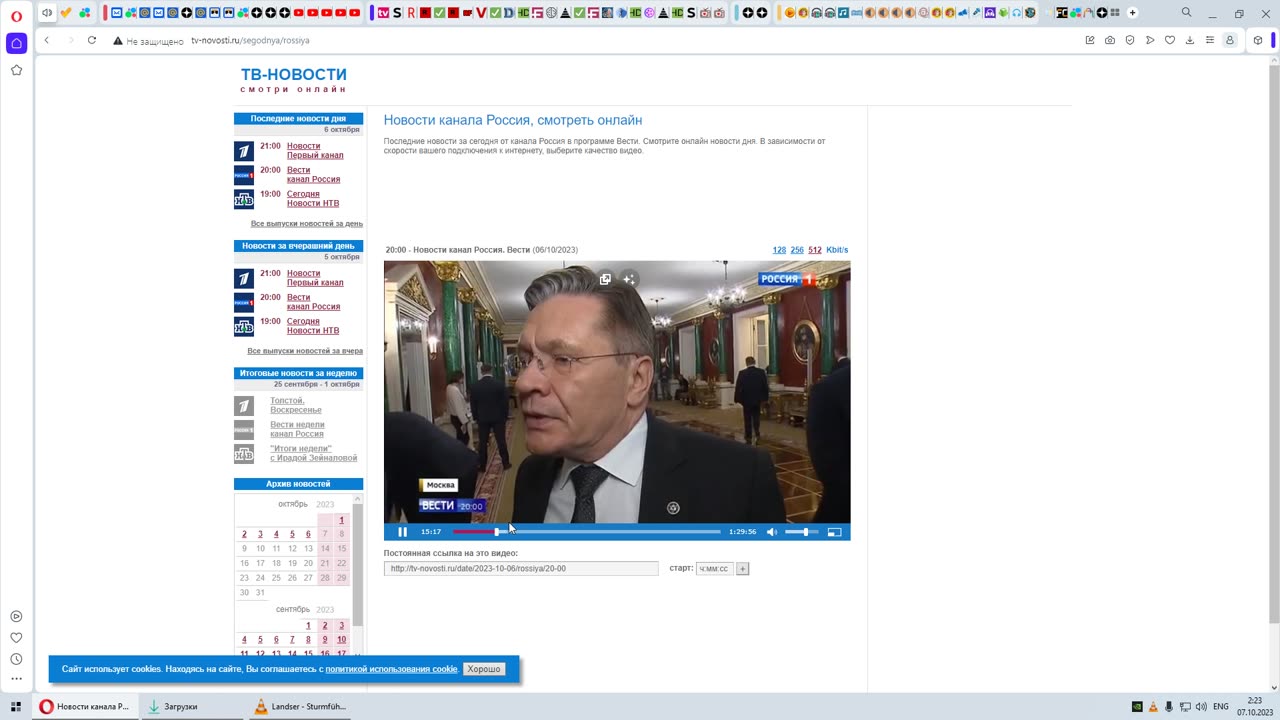Open the profile account icon
Image resolution: width=1280 pixels, height=720 pixels.
pos(1230,40)
